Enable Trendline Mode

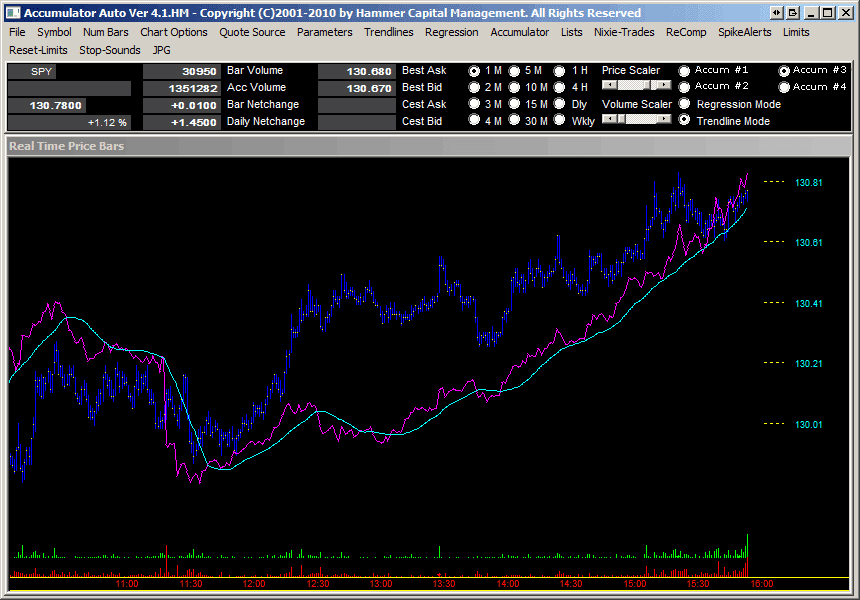[x=684, y=120]
